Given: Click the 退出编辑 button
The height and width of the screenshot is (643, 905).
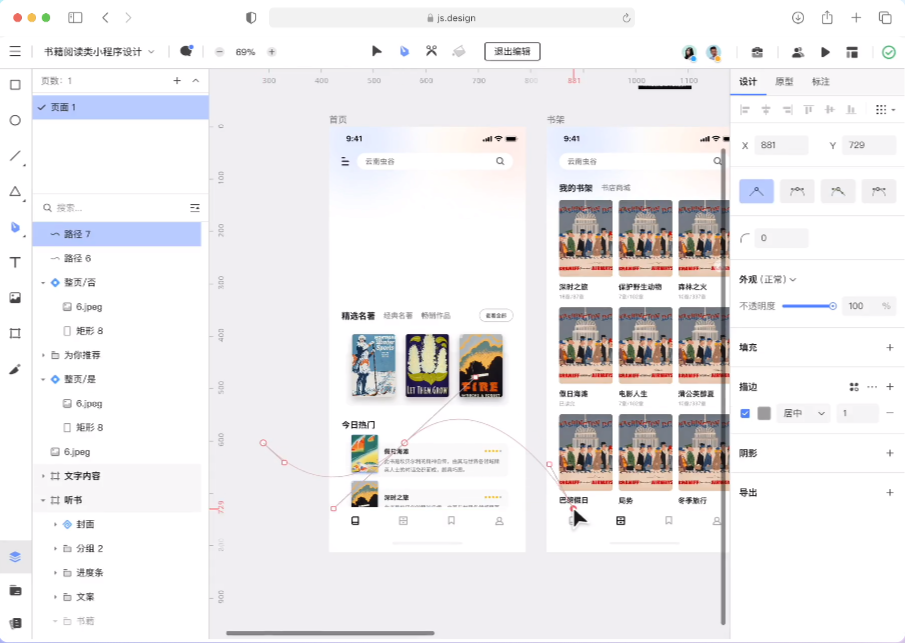Looking at the screenshot, I should (x=512, y=51).
